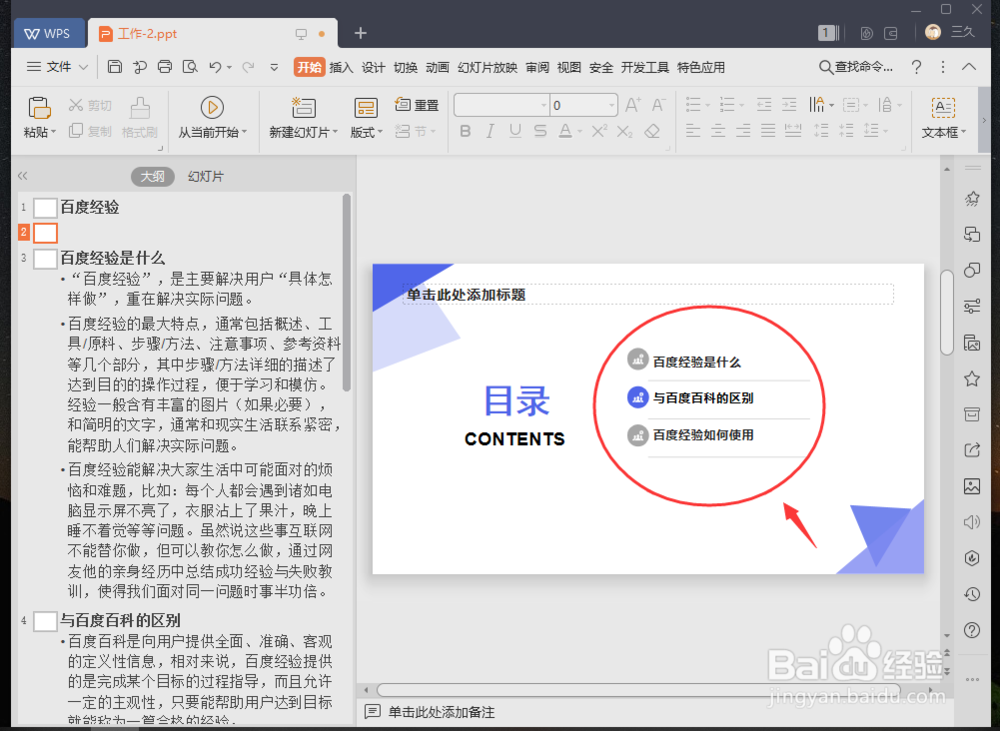Open Print Preview from quick toolbar
This screenshot has height=731, width=1000.
[x=190, y=67]
